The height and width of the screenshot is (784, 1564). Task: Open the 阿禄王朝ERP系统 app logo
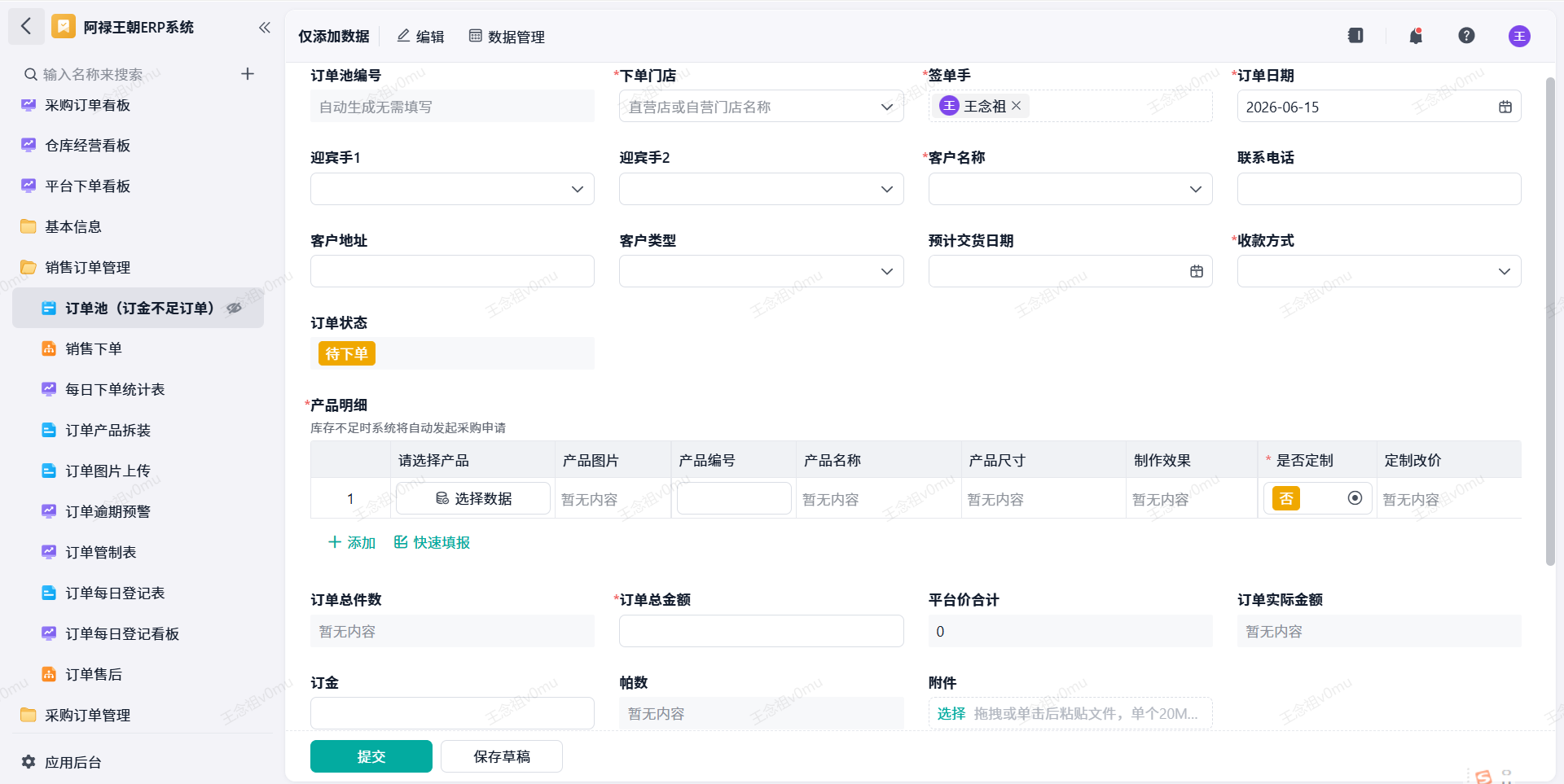click(64, 27)
